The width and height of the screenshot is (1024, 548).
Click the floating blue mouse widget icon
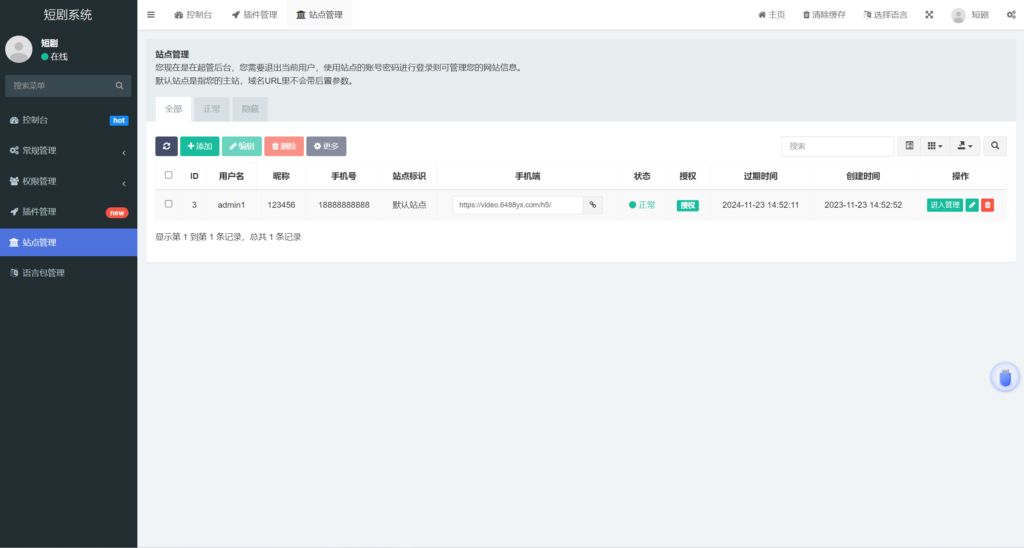tap(1005, 378)
